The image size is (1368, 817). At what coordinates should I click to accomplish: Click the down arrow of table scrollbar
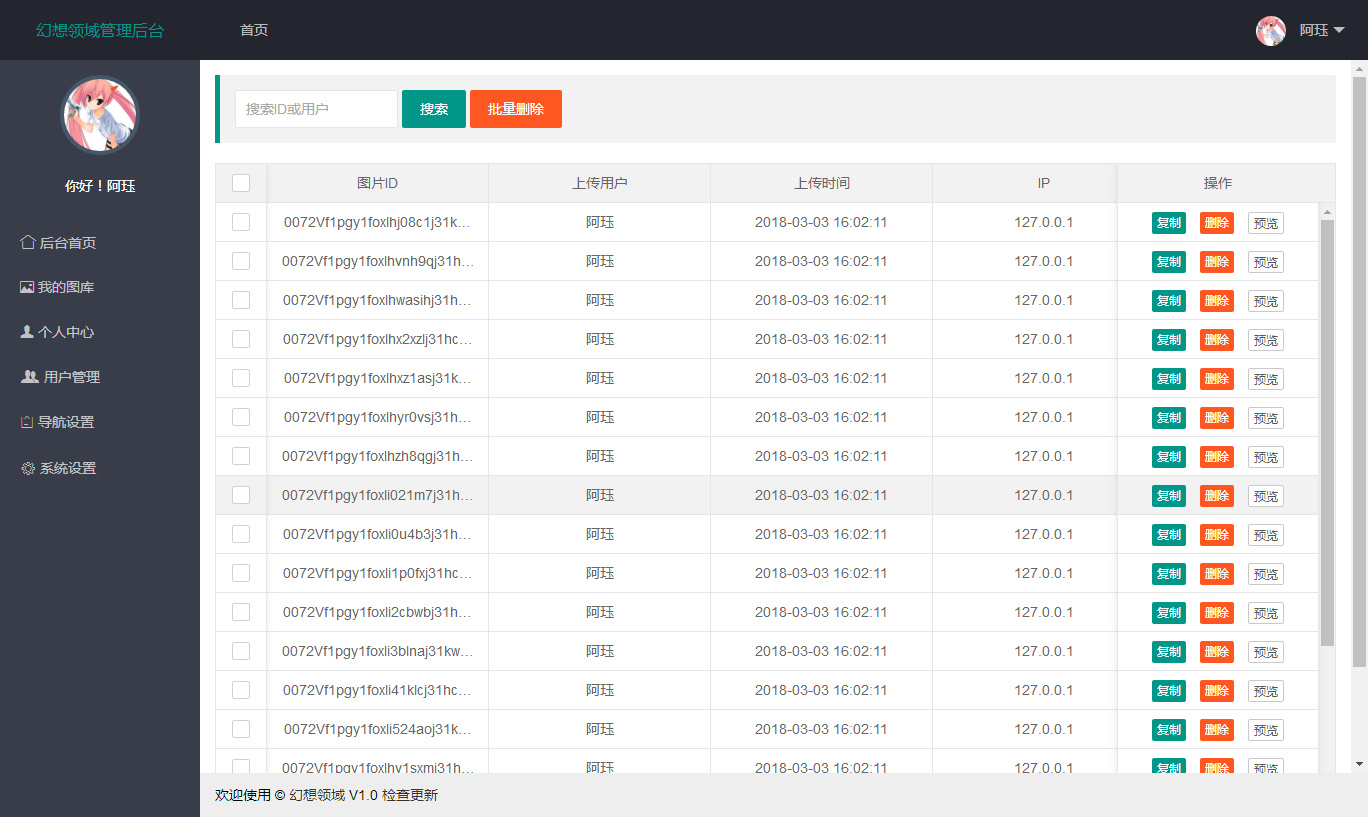pos(1327,764)
